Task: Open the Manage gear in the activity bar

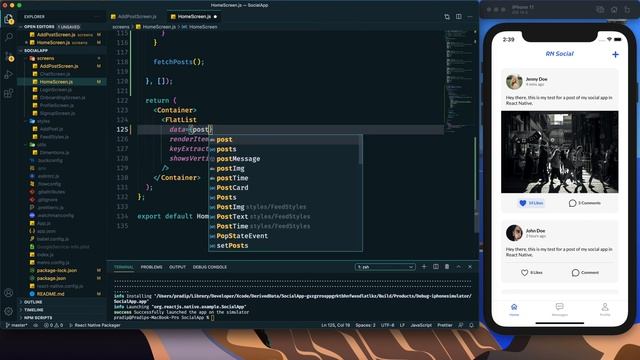Action: (x=9, y=311)
